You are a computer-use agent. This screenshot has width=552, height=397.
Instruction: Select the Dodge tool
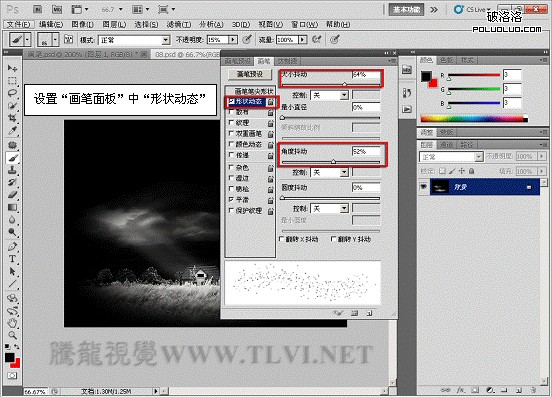(x=12, y=232)
